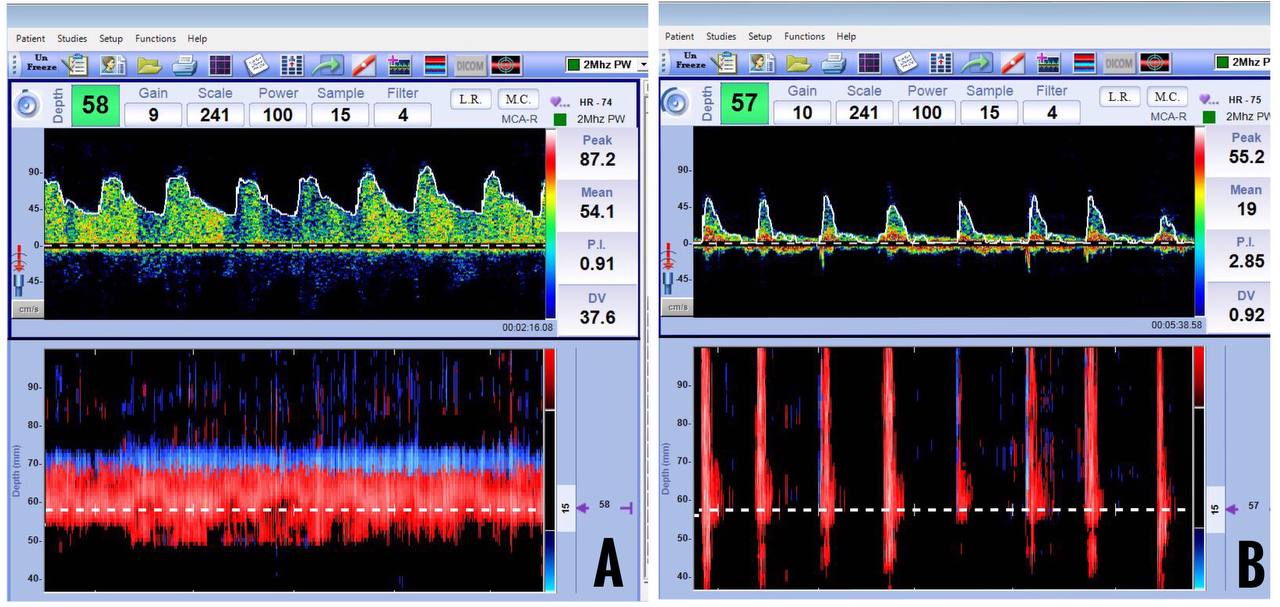Open the Studies menu in panel B
This screenshot has height=607, width=1280.
click(x=721, y=36)
